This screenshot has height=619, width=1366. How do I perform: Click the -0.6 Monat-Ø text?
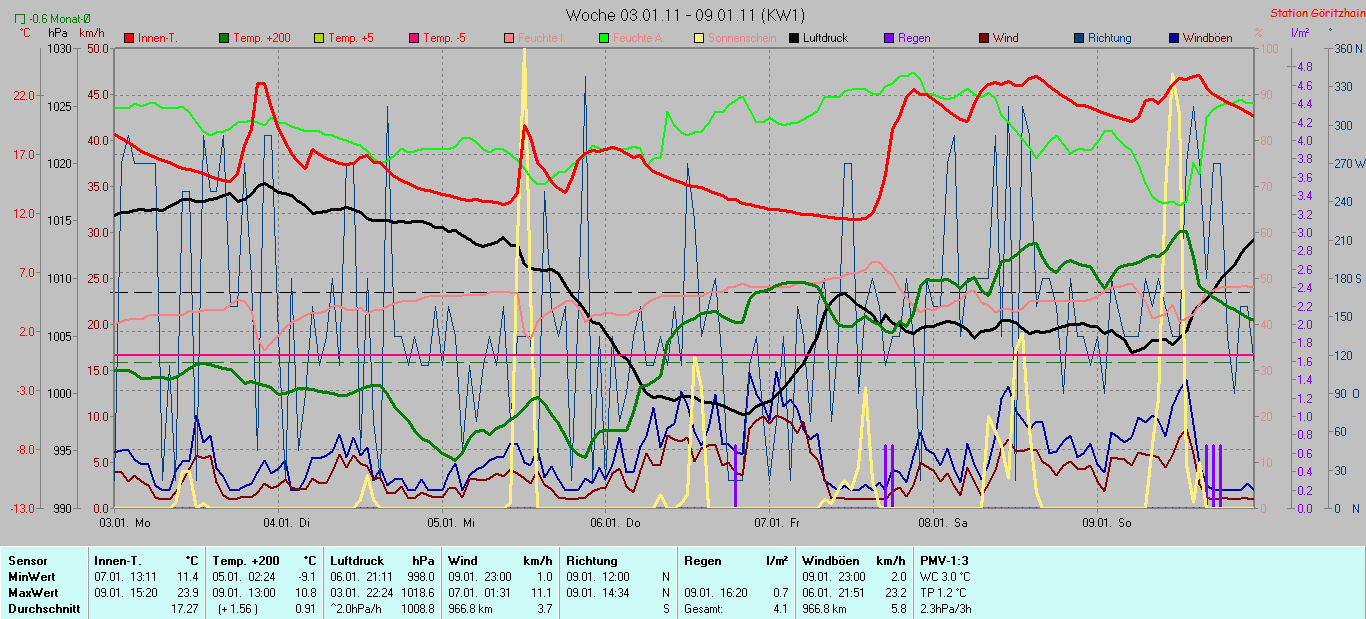60,18
